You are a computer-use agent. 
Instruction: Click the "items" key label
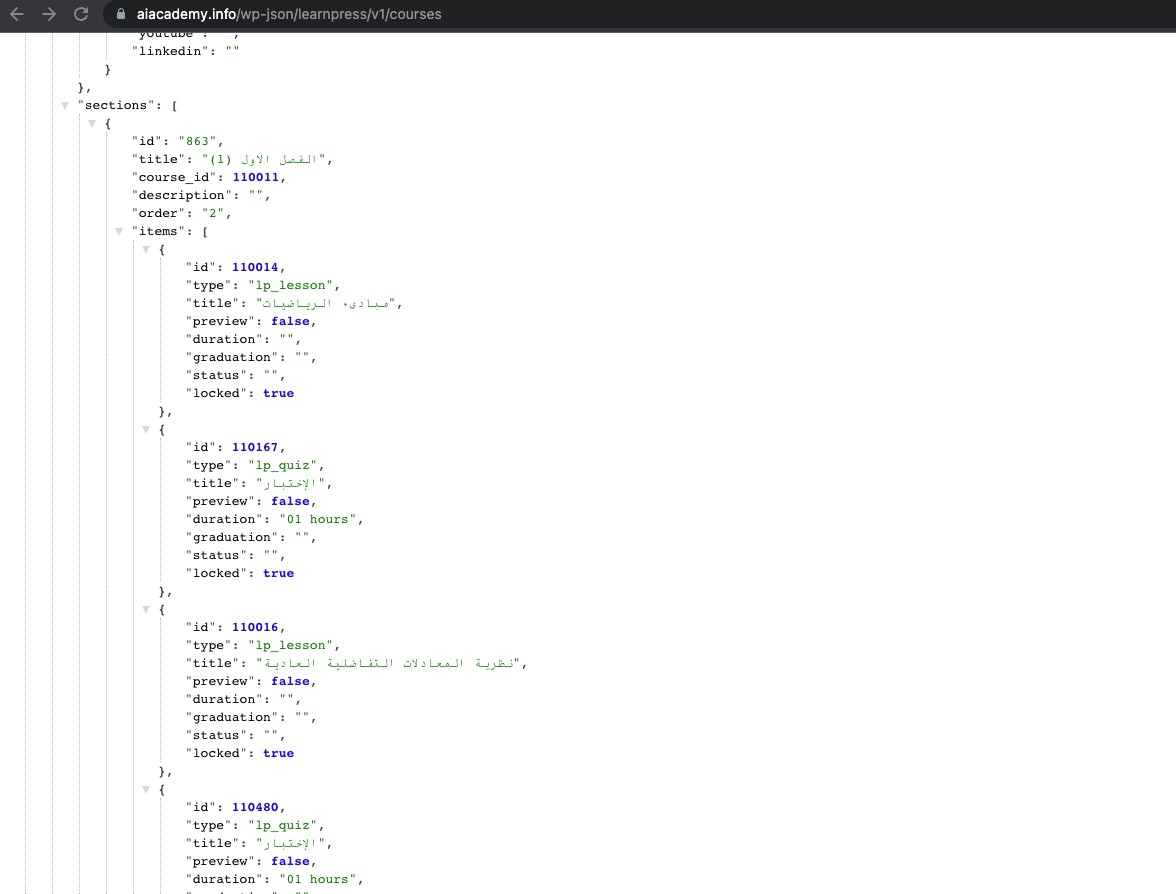[158, 231]
